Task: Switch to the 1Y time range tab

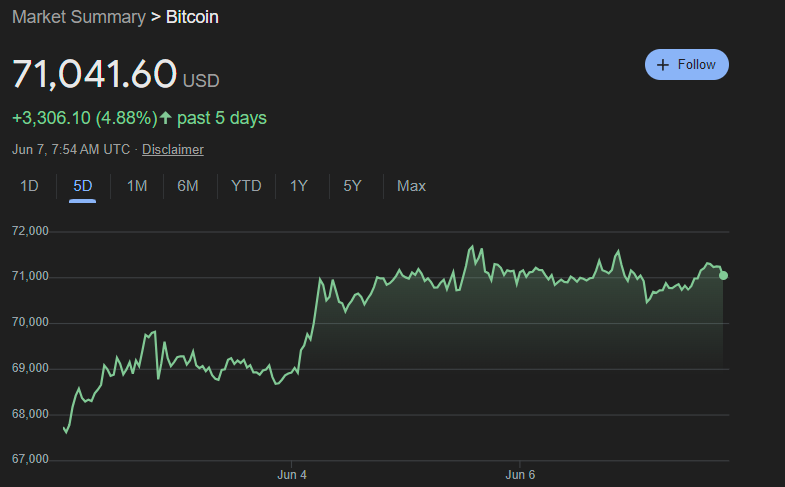Action: (x=298, y=186)
